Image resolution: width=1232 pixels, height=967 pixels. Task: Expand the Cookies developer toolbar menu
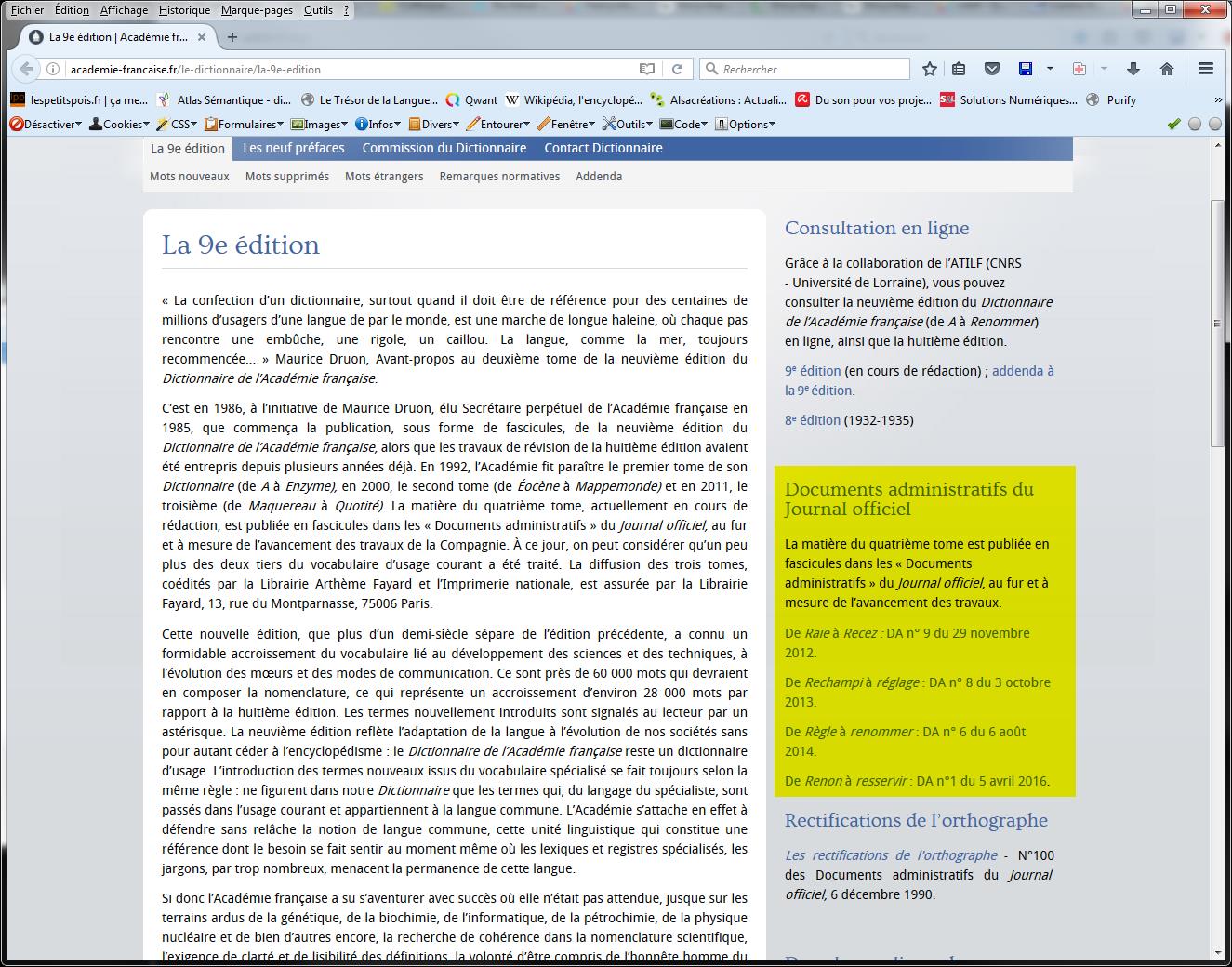(119, 125)
